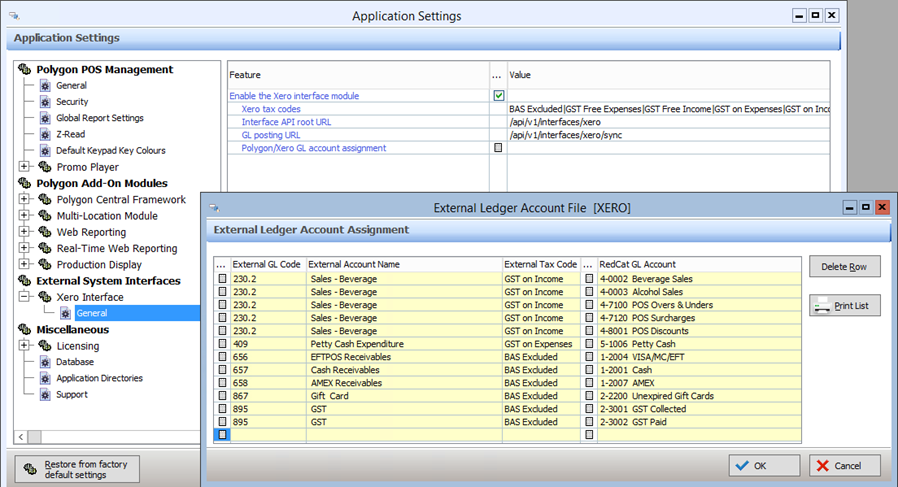Tick row selector for Cash Receivables
This screenshot has width=898, height=487.
(x=222, y=370)
